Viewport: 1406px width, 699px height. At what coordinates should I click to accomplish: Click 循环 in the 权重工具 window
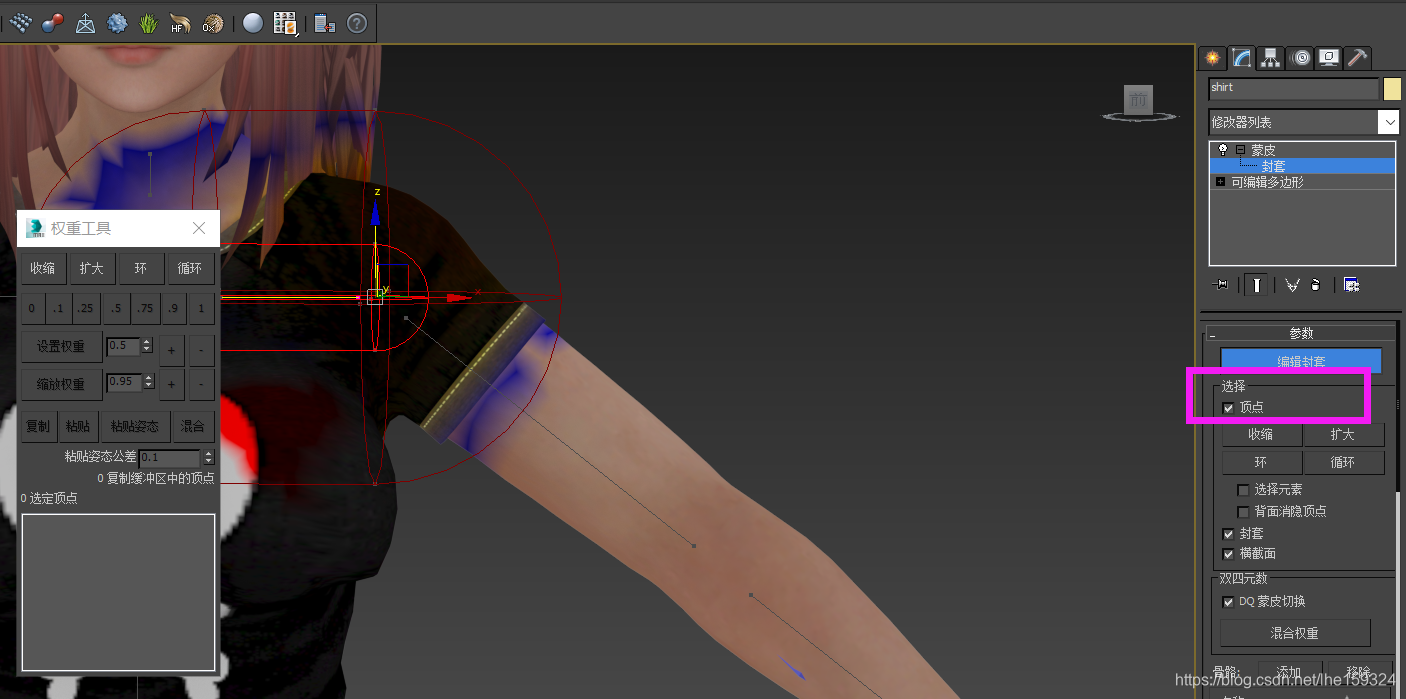[x=190, y=268]
